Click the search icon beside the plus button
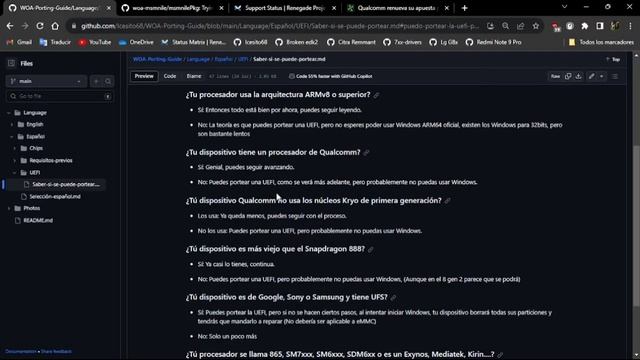The image size is (640, 360). 108,81
